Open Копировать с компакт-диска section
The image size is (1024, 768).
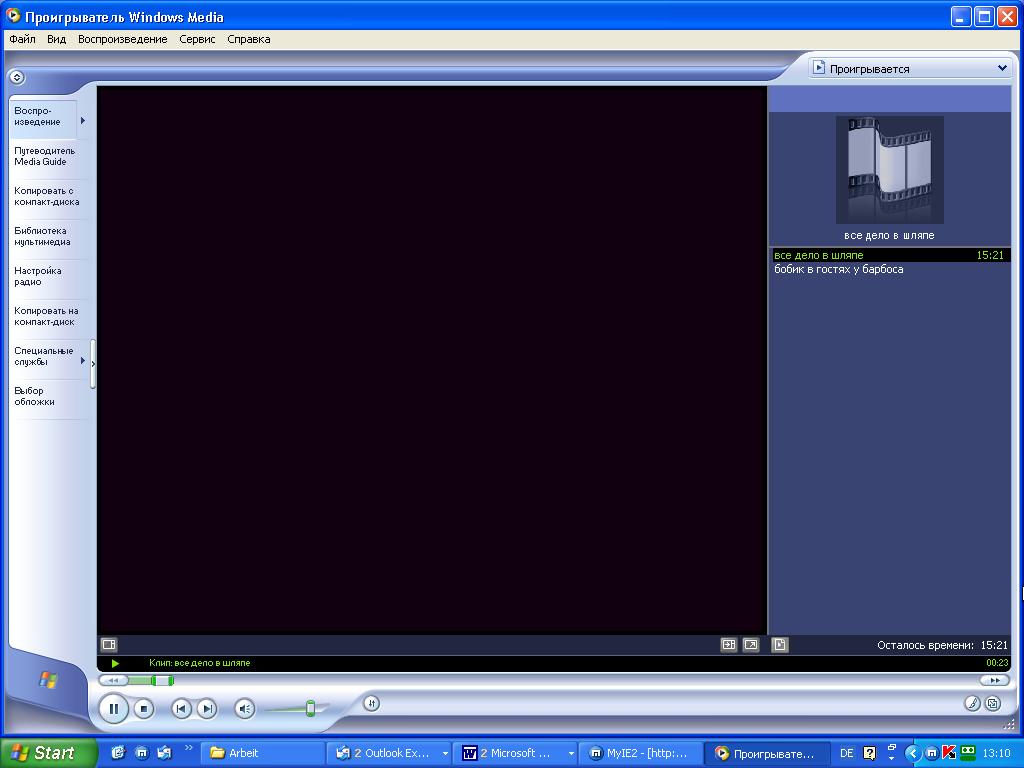click(46, 197)
